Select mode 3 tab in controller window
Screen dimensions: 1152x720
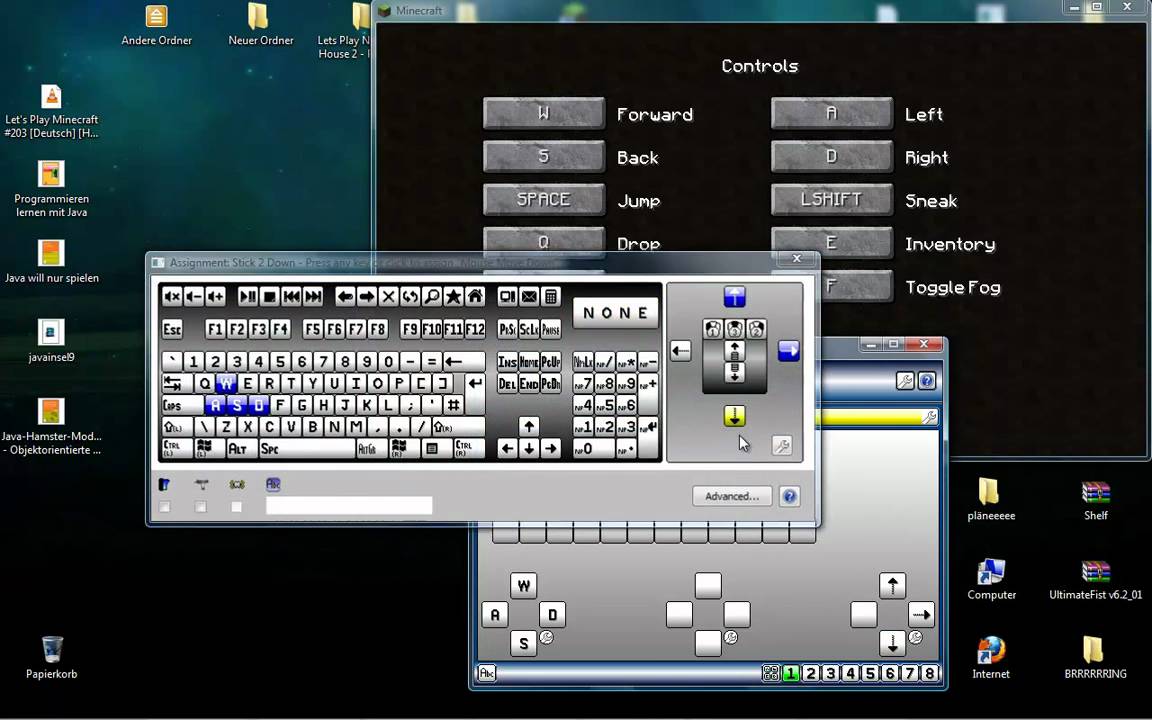click(831, 673)
